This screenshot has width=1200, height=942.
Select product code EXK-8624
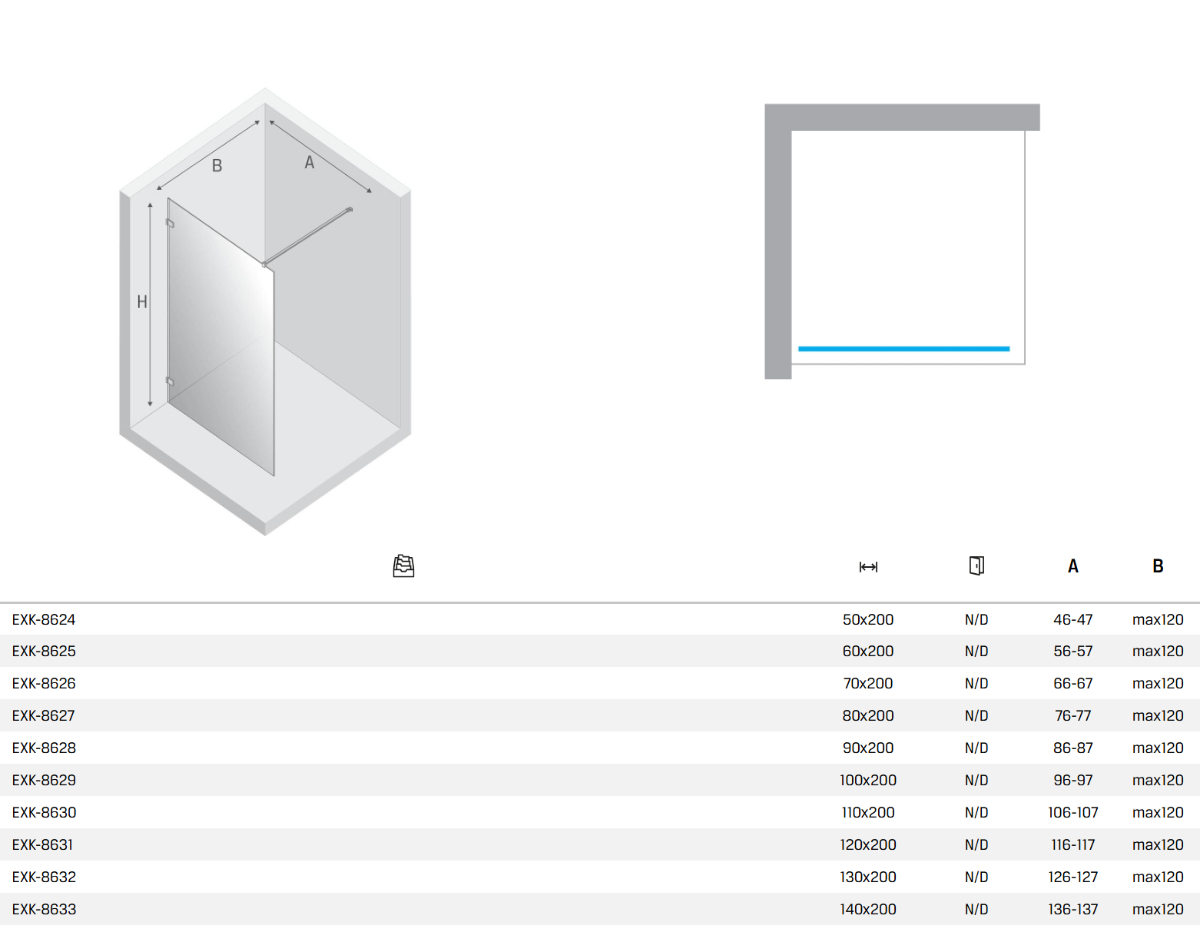click(44, 620)
